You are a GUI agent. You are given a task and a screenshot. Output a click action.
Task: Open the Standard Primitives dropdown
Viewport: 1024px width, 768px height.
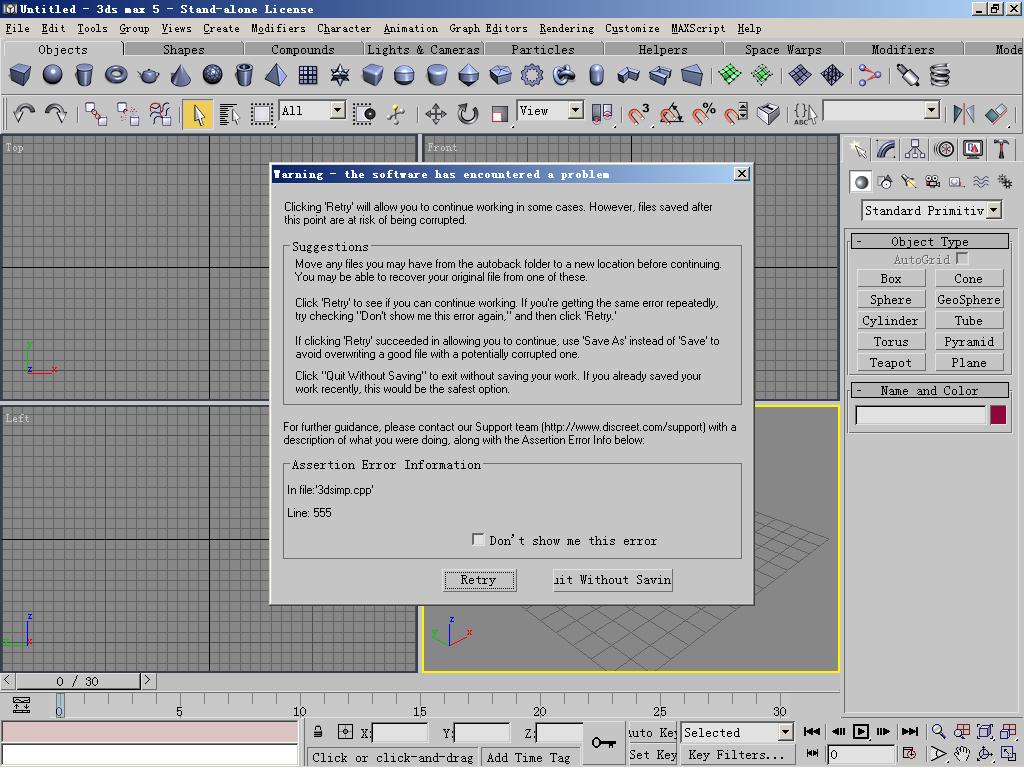tap(993, 210)
